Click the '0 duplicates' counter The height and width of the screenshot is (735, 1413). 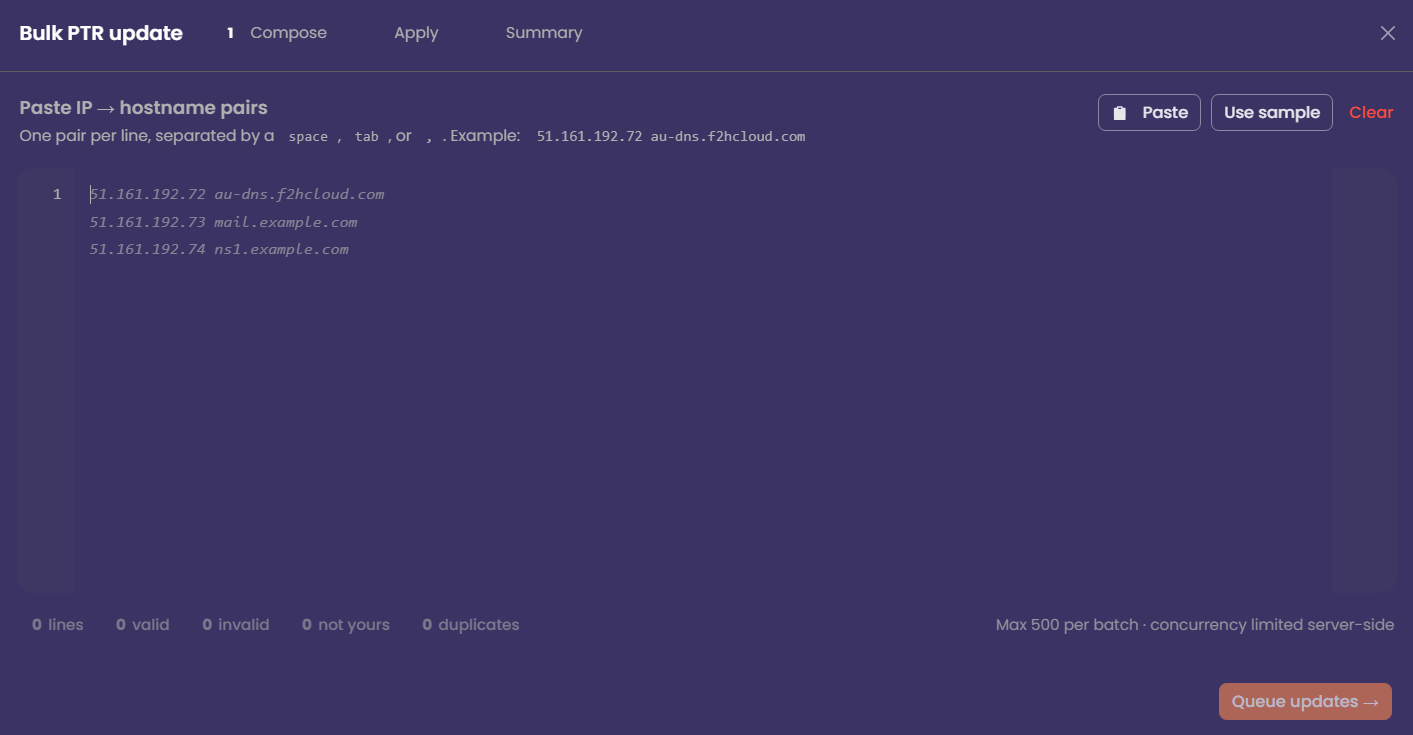click(471, 624)
